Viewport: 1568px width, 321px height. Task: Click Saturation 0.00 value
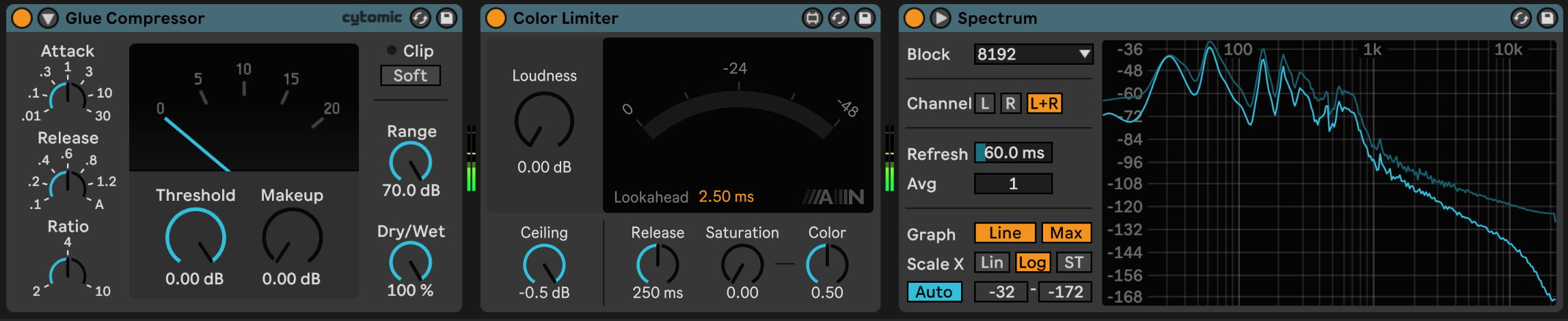click(x=742, y=293)
